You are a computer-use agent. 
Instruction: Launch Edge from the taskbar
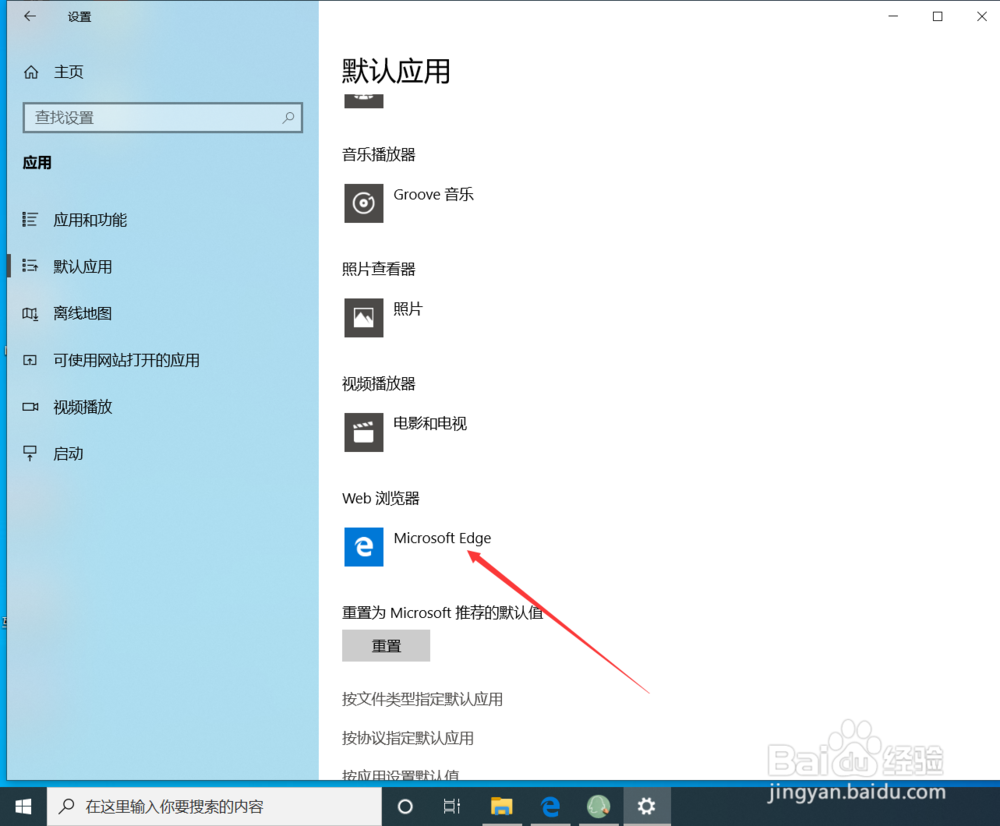point(550,806)
